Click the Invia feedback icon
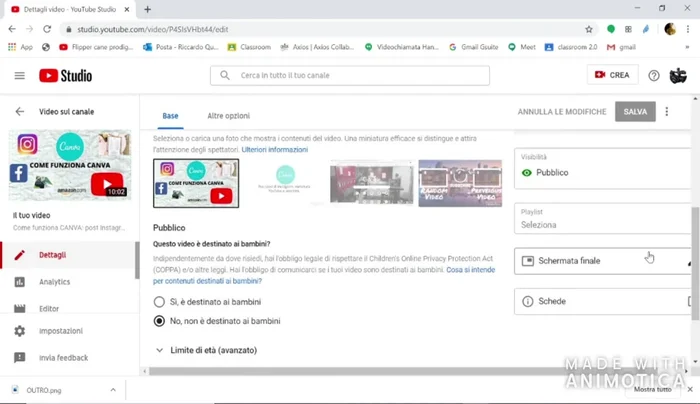The height and width of the screenshot is (404, 700). click(x=20, y=358)
